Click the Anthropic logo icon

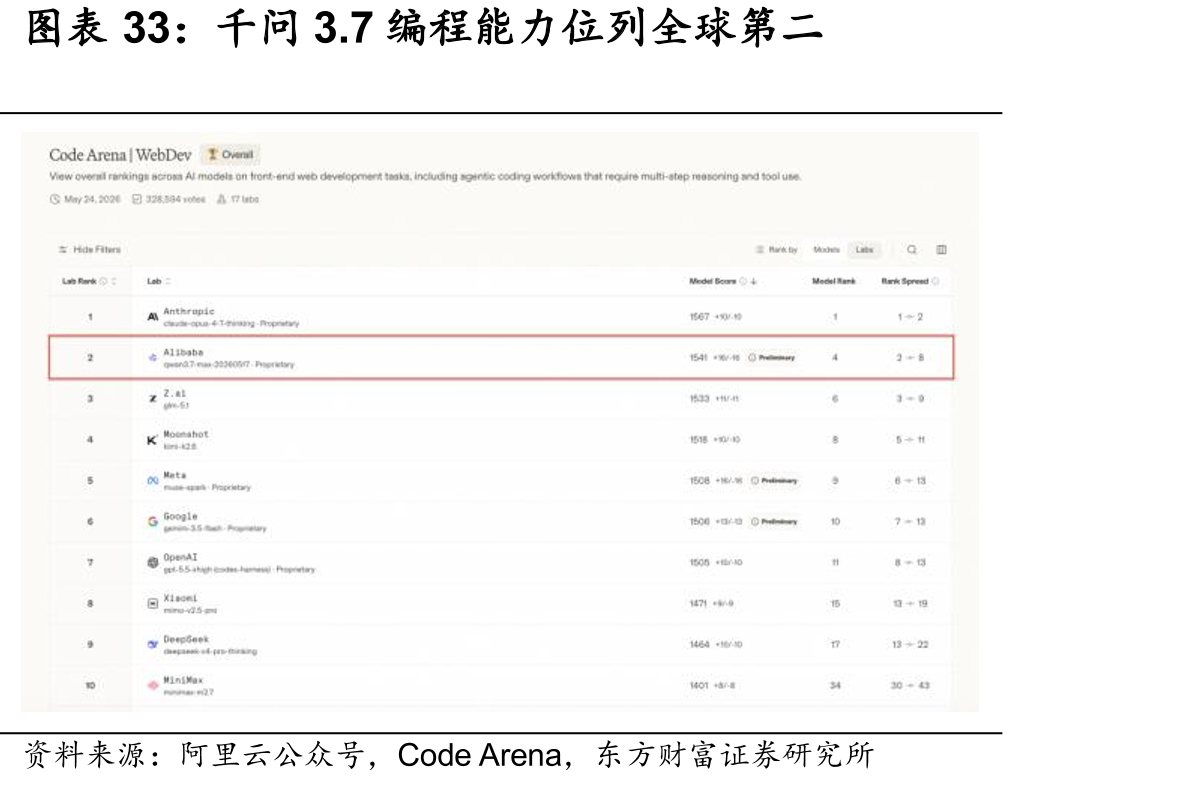[153, 316]
